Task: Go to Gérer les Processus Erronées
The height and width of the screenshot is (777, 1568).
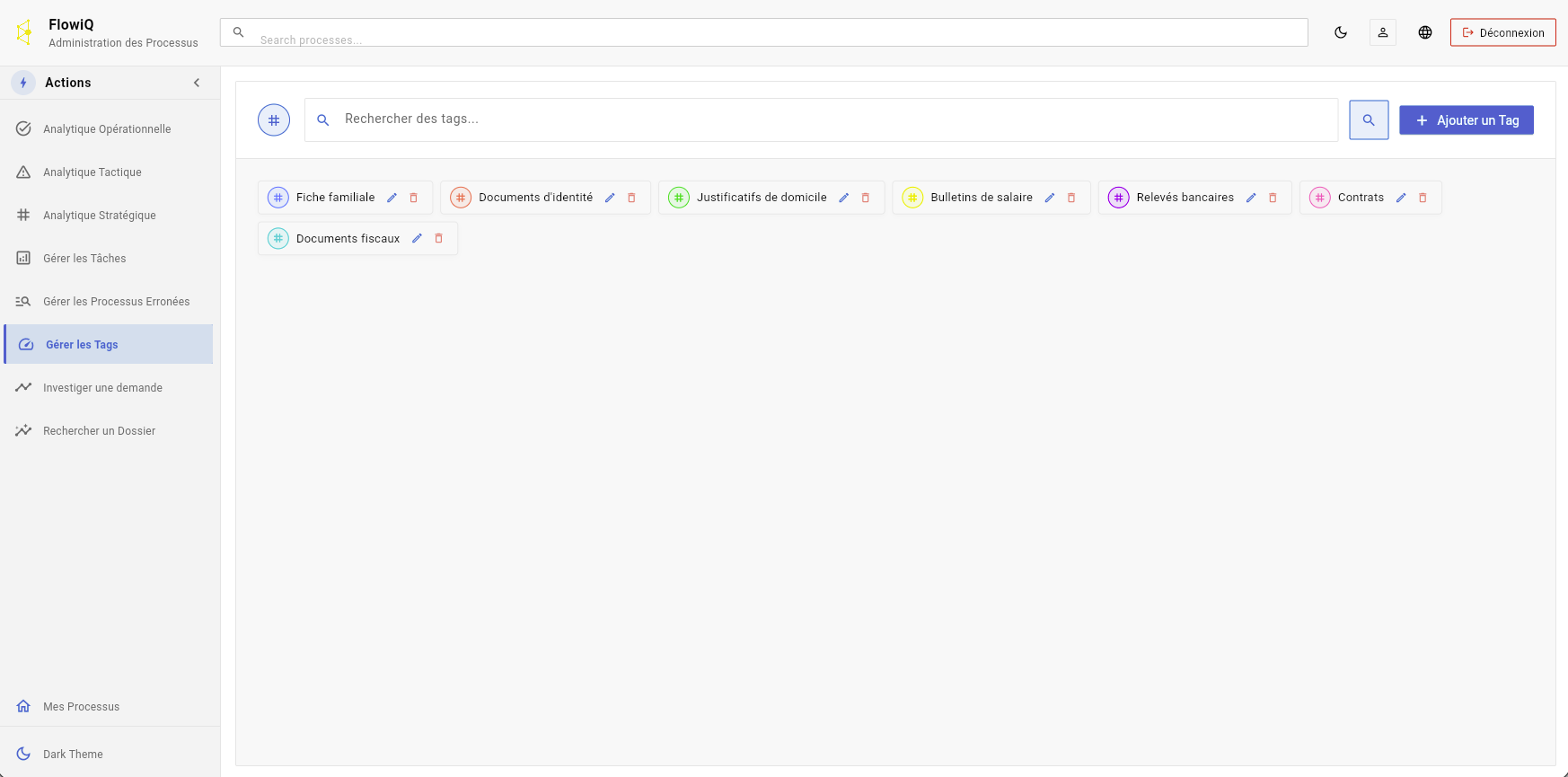Action: (108, 302)
